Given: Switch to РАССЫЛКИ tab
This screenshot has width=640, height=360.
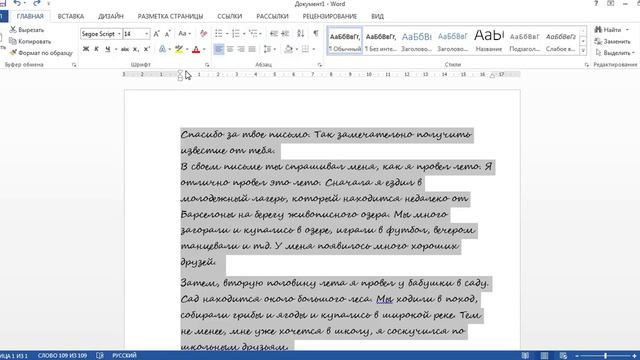Looking at the screenshot, I should click(272, 16).
